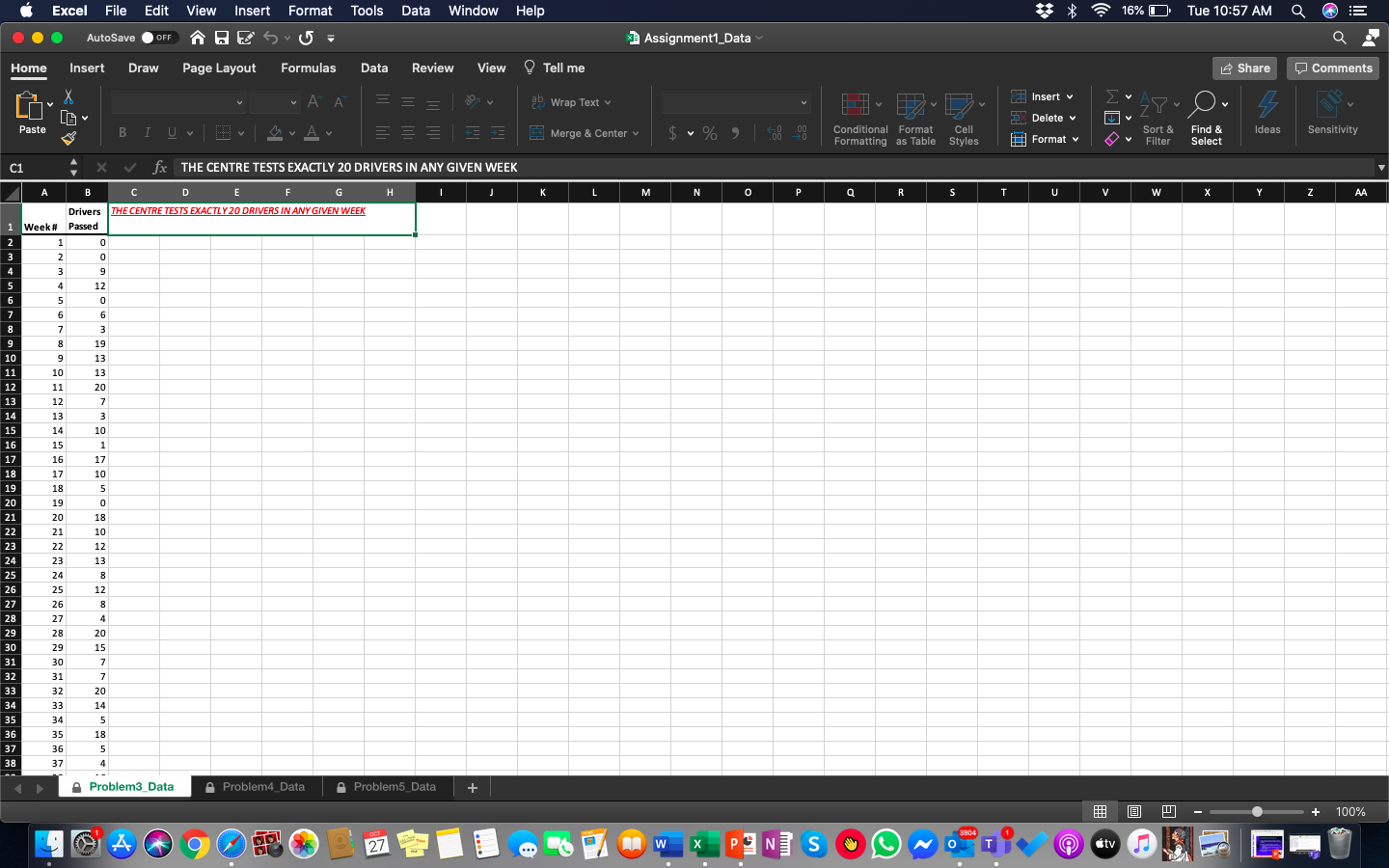The height and width of the screenshot is (868, 1389).
Task: Click the Share button
Action: tap(1244, 68)
